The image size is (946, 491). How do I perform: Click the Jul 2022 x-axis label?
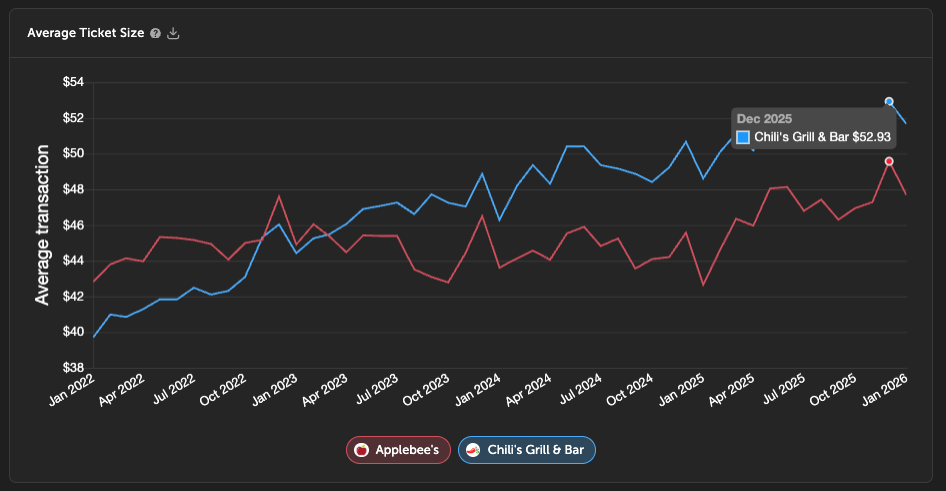pos(174,390)
